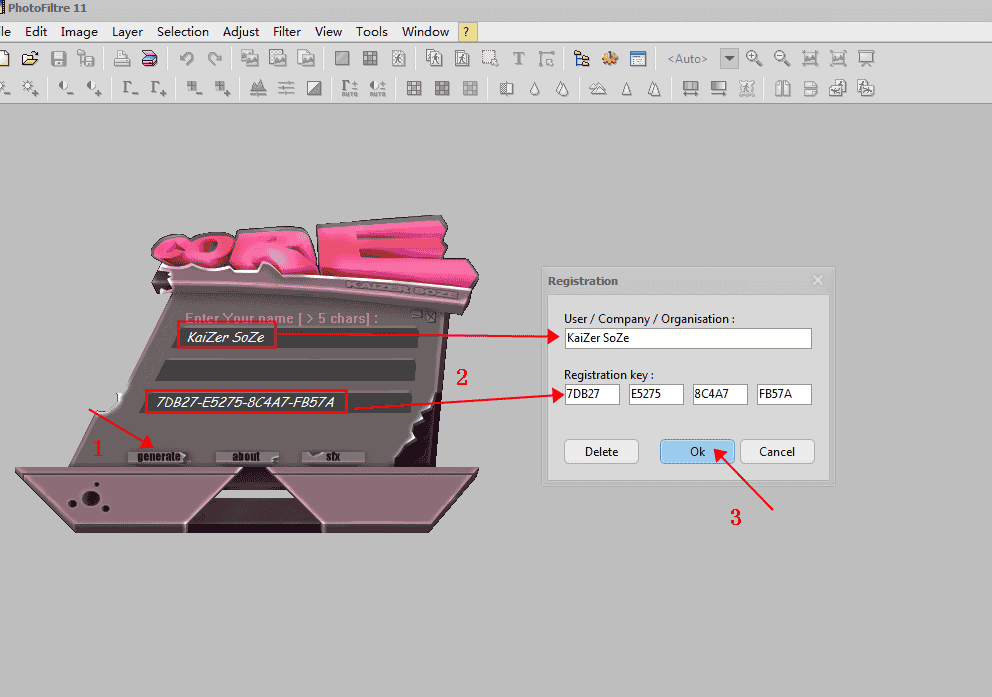Click the Undo arrow icon
This screenshot has height=697, width=992.
[187, 59]
